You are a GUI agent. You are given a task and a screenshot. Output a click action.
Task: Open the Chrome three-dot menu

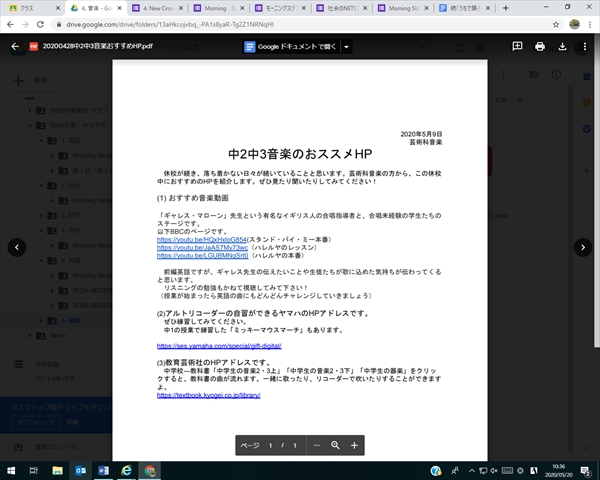point(590,24)
